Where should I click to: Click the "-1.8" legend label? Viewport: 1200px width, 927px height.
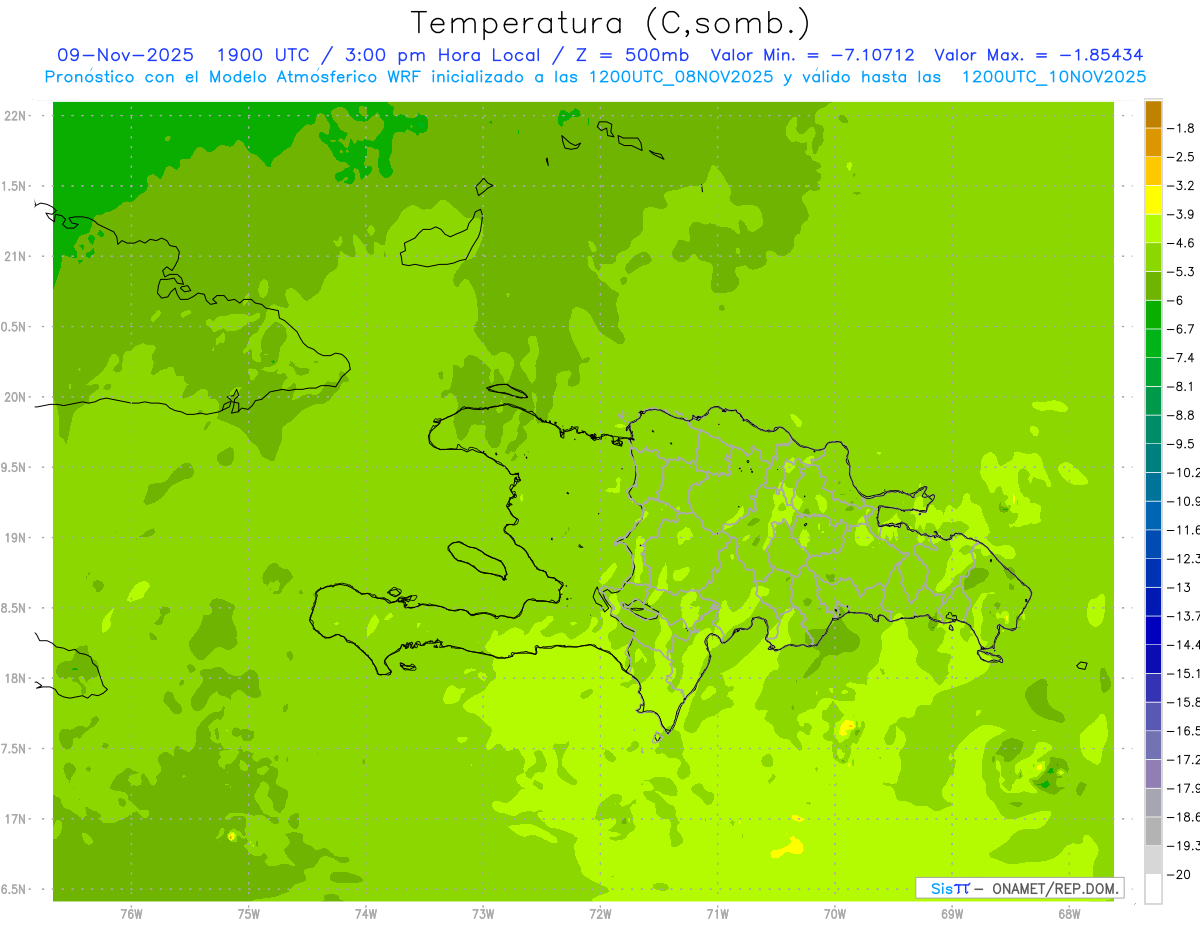1183,128
